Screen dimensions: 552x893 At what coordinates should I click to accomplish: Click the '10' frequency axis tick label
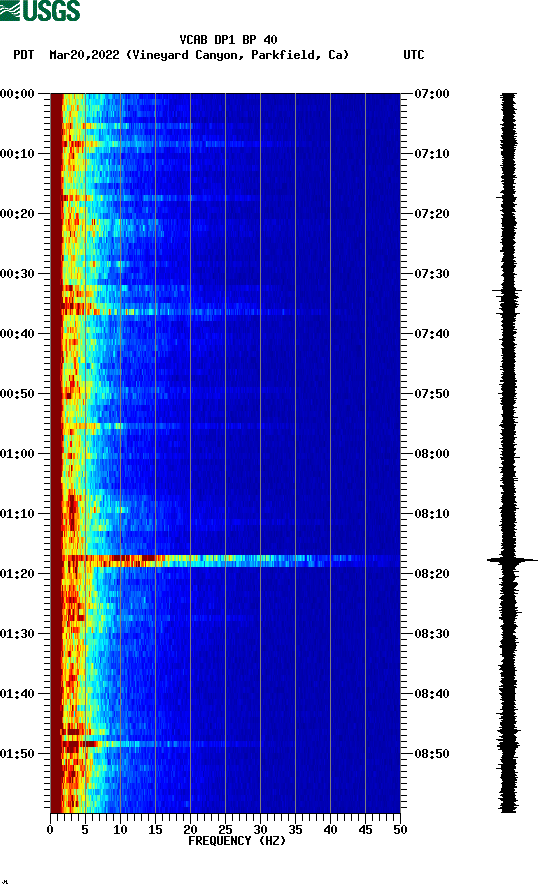click(120, 830)
